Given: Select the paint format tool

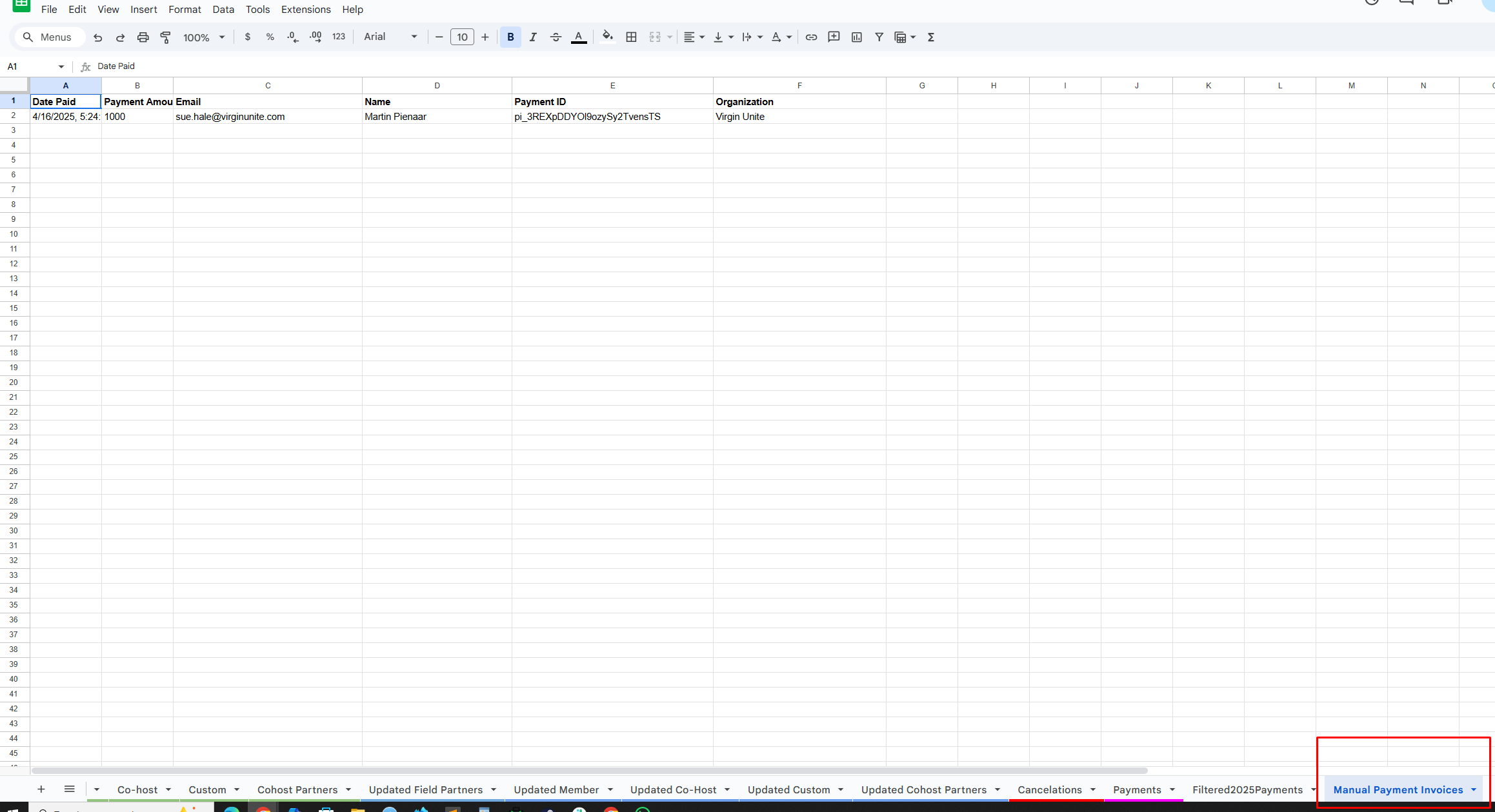Looking at the screenshot, I should point(165,37).
